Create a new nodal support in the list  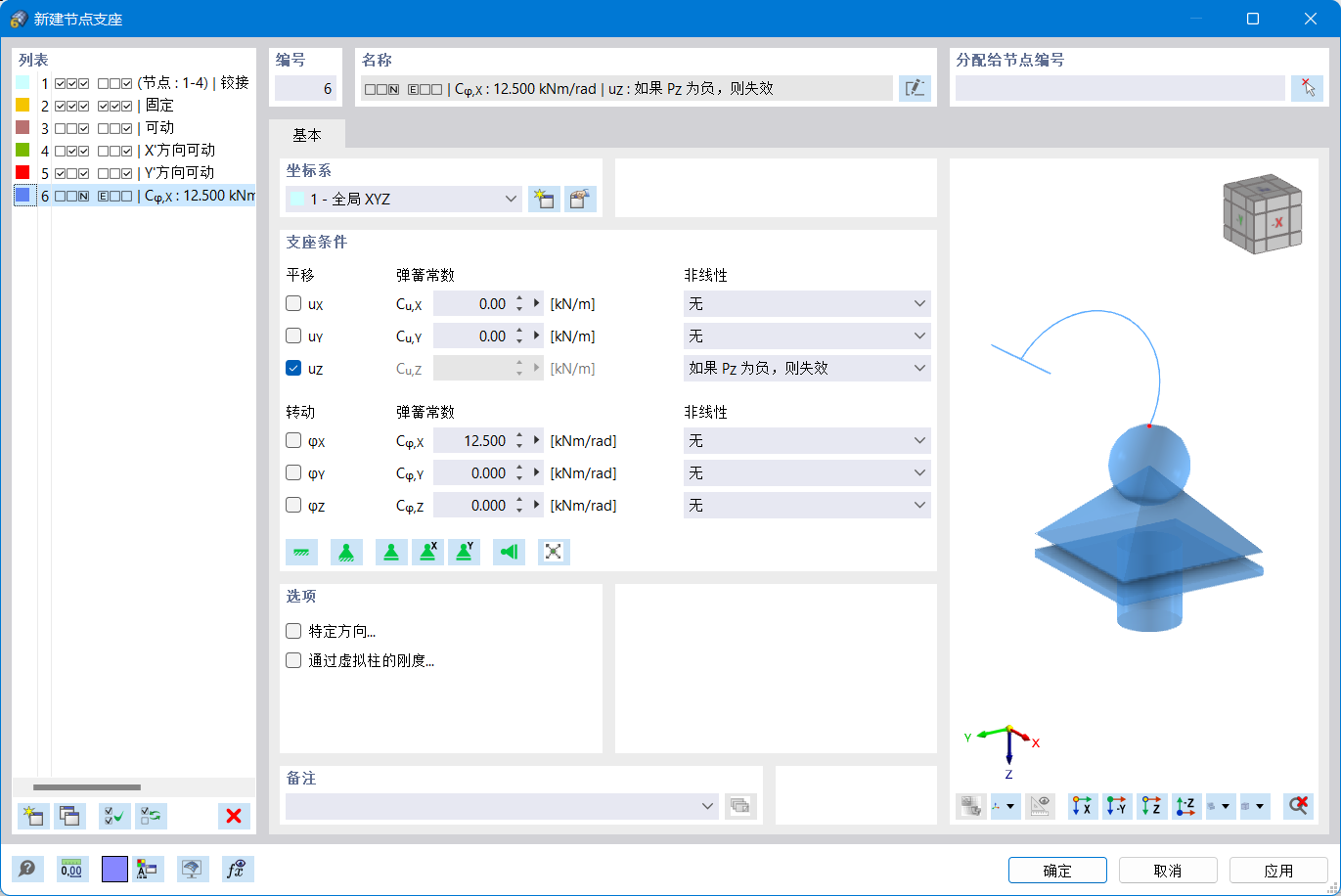point(32,815)
